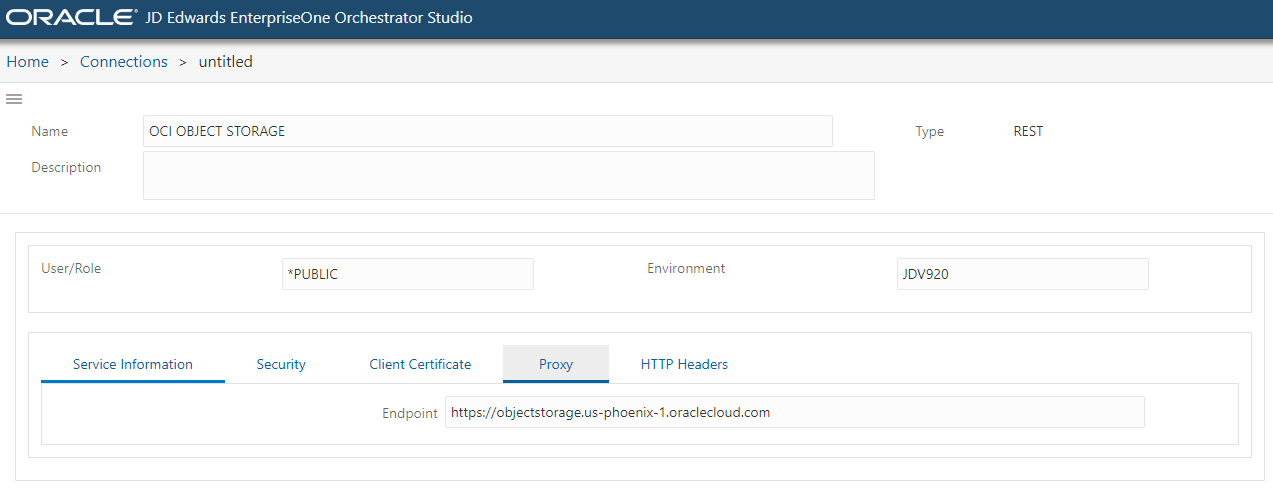Screen dimensions: 1273x499
Task: Open the hamburger menu icon
Action: click(14, 99)
